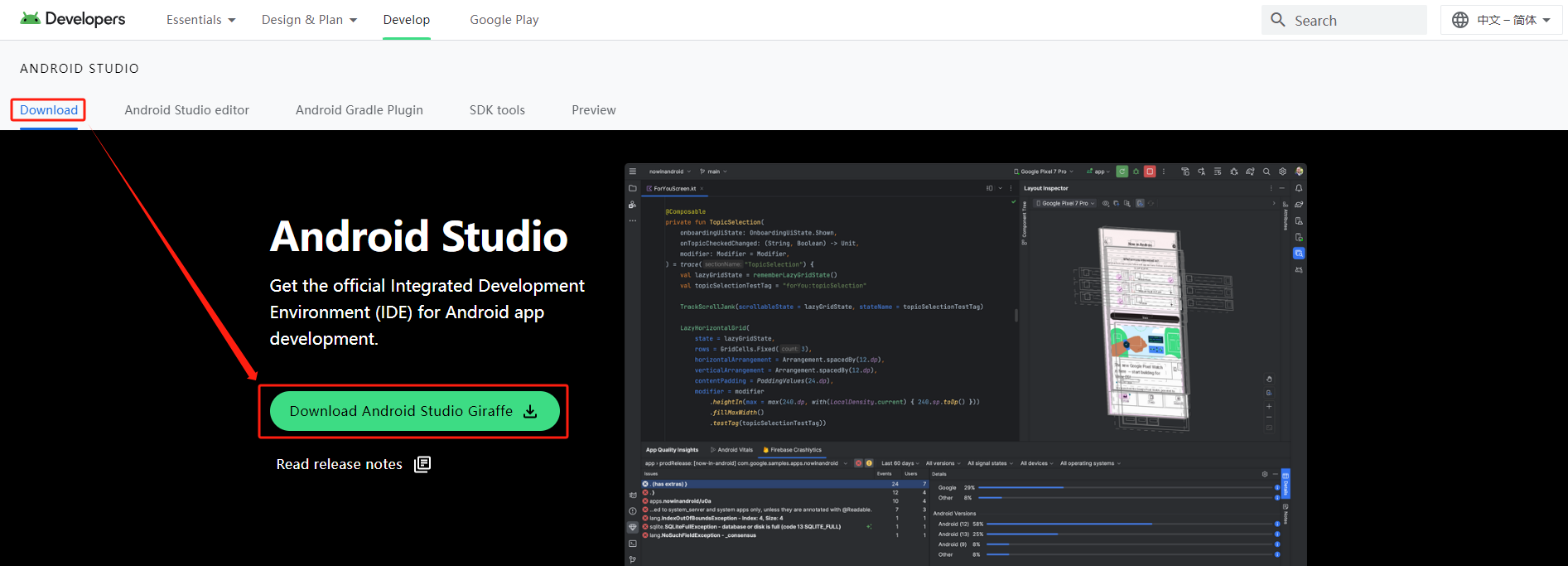Expand the Design & Plan menu
1568x566 pixels.
pyautogui.click(x=310, y=20)
